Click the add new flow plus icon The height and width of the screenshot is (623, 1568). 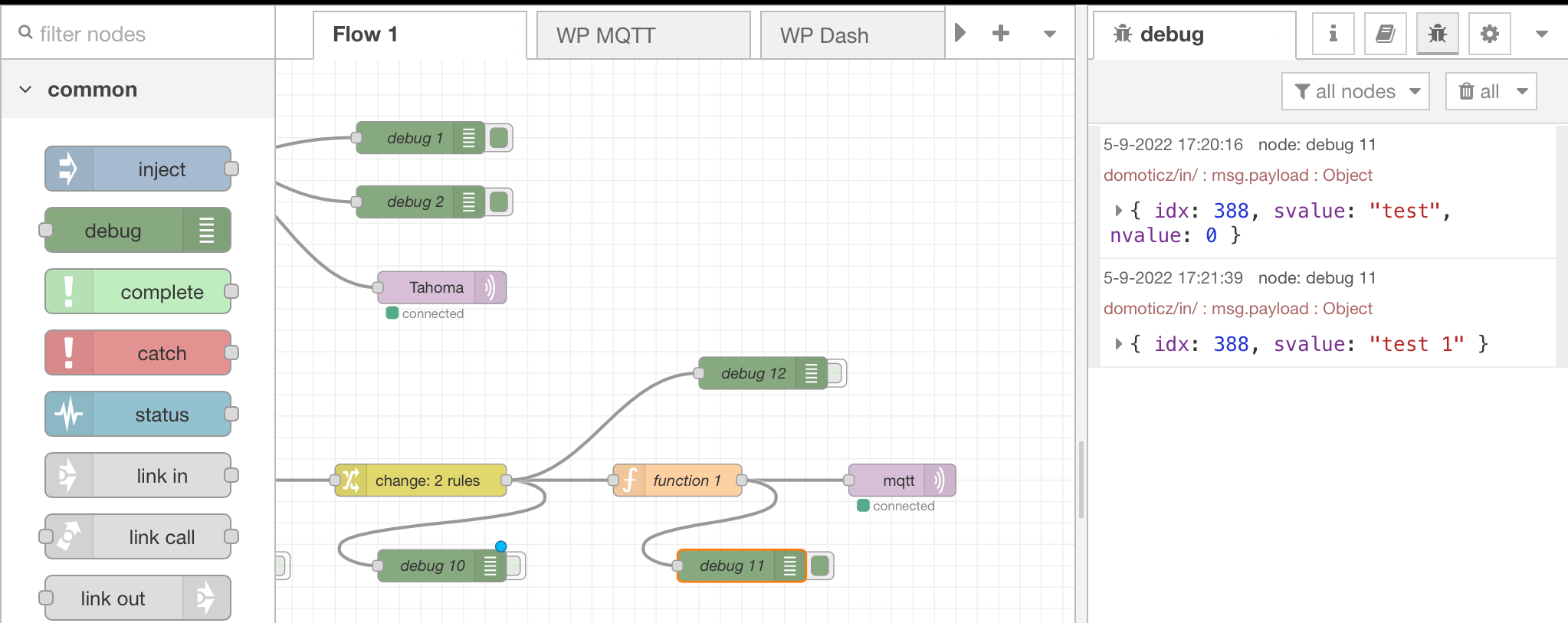[x=1000, y=33]
